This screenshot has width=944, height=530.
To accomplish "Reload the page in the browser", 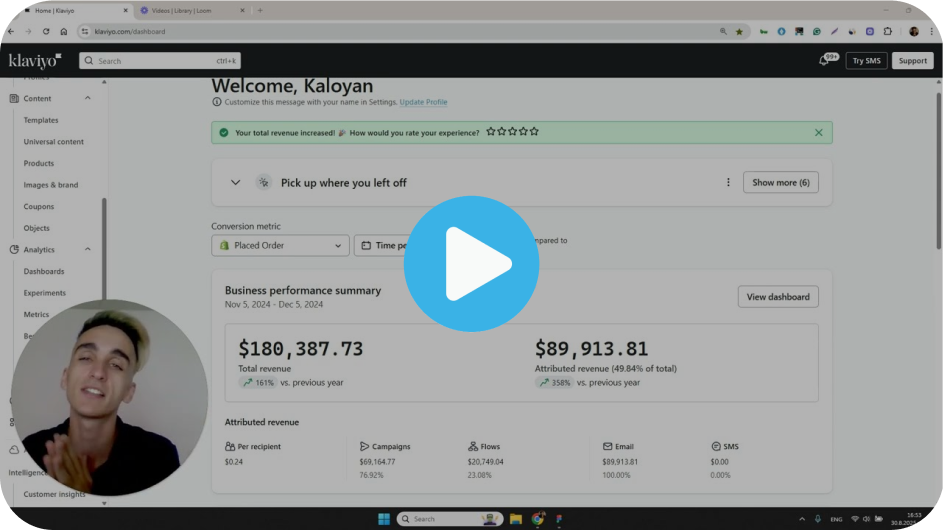I will pyautogui.click(x=45, y=31).
